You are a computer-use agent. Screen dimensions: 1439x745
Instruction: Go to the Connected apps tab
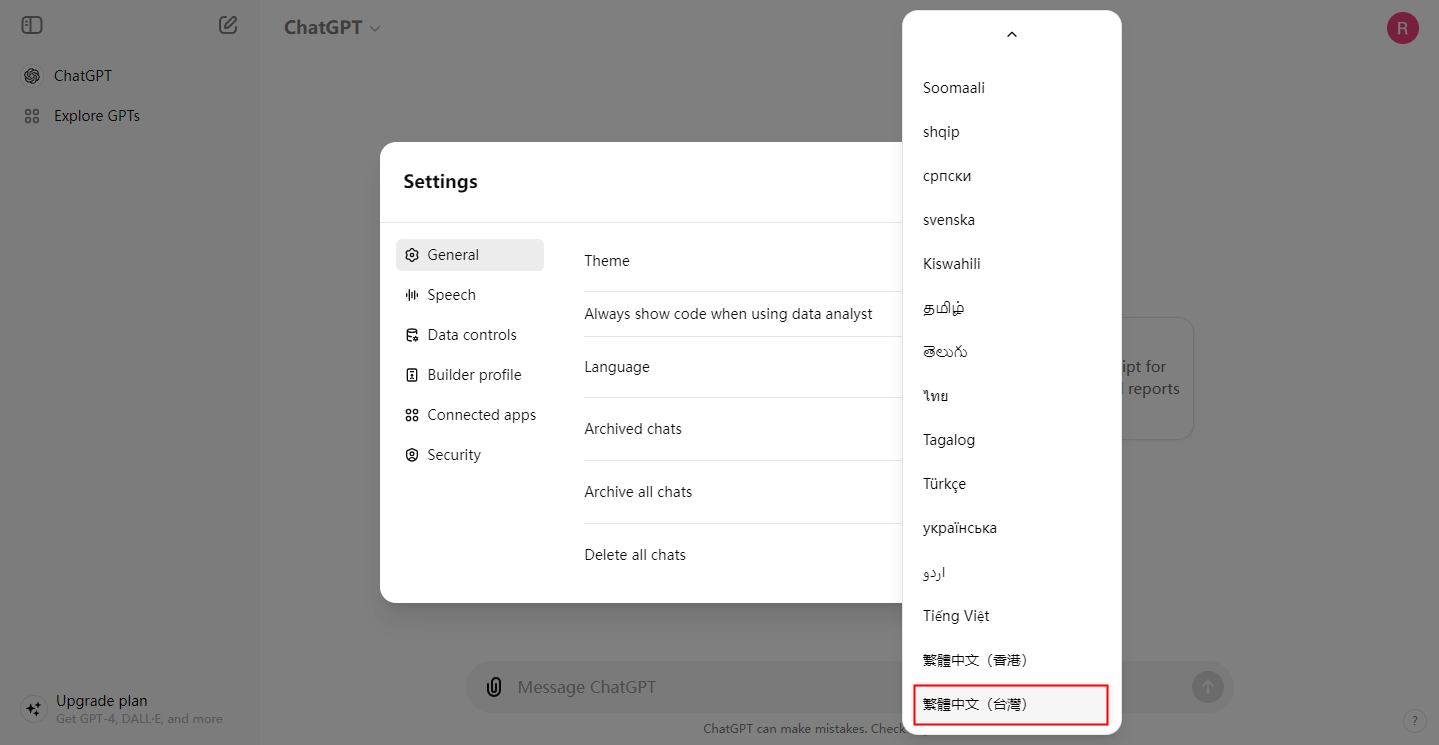[470, 415]
